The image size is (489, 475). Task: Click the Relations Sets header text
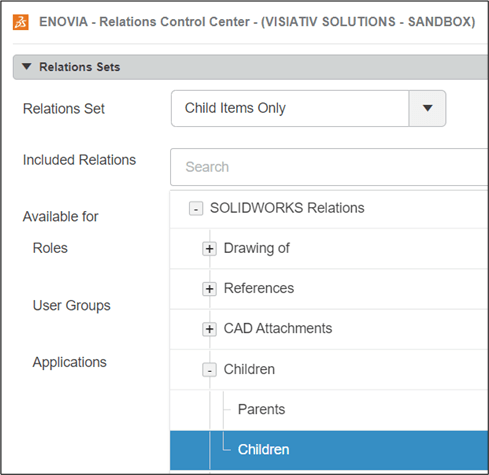coord(80,67)
